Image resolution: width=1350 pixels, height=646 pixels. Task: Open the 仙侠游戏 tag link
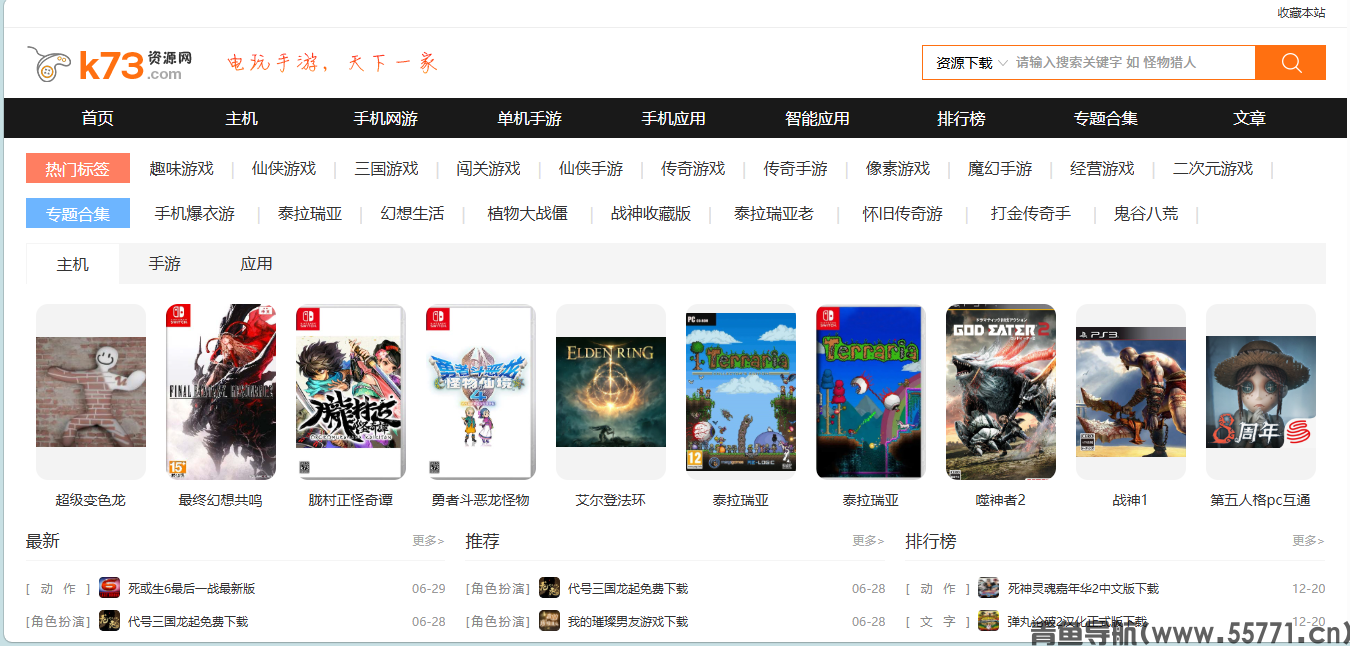pyautogui.click(x=284, y=169)
